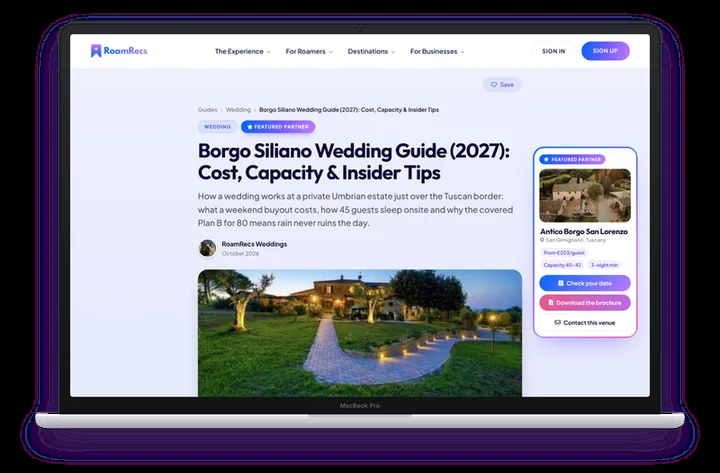Open RoamRecs Weddings author name link
The width and height of the screenshot is (720, 473).
coord(254,244)
